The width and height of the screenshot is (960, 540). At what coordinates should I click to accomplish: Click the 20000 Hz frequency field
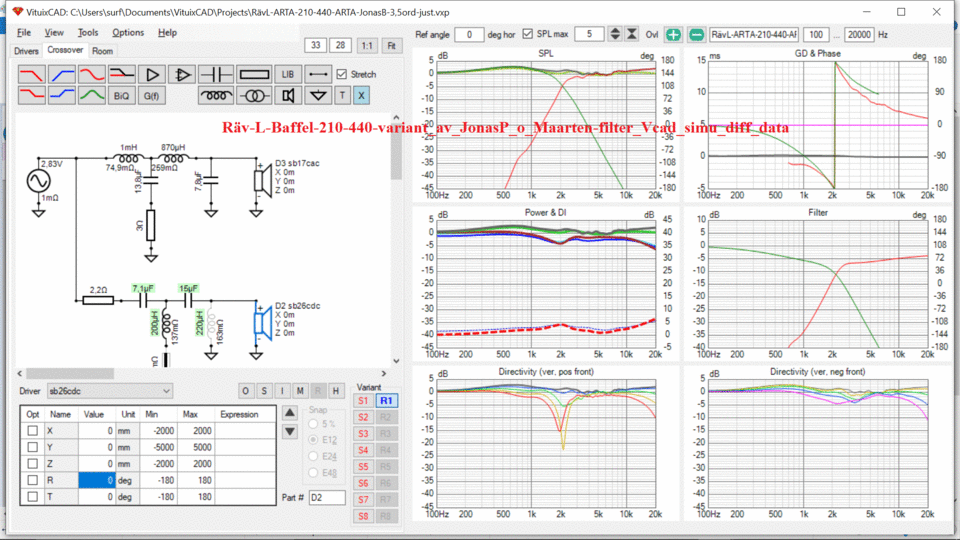pos(858,35)
